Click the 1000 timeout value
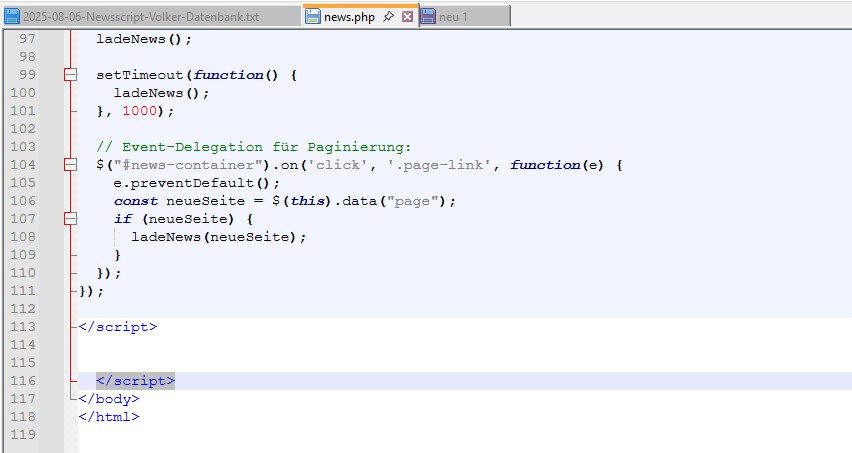Viewport: 852px width, 453px height. coord(139,111)
